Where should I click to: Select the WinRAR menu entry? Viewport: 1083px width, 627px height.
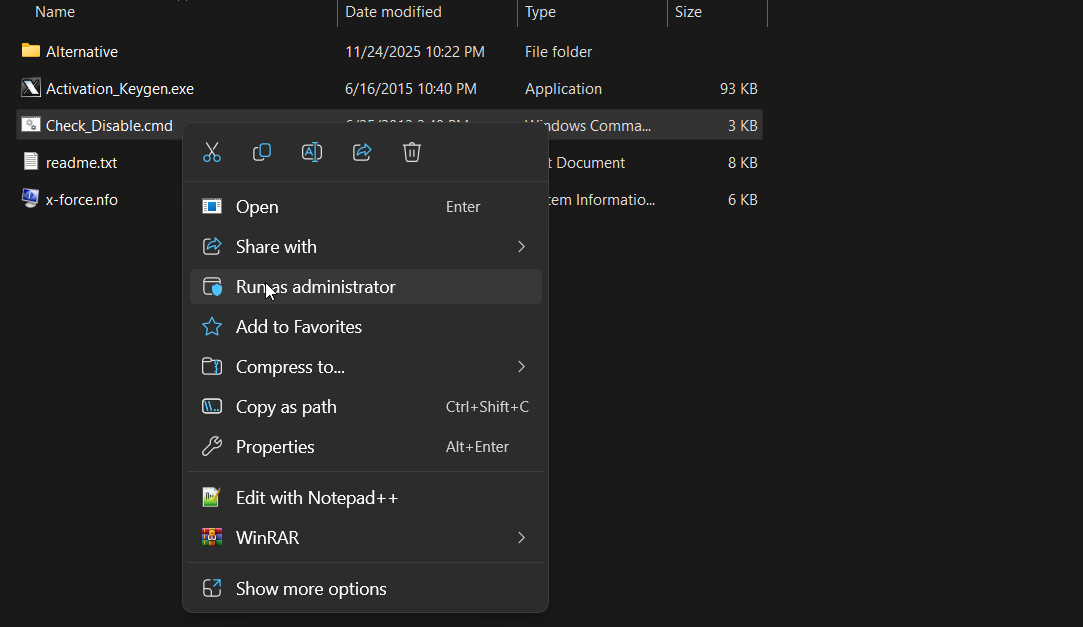coord(365,538)
